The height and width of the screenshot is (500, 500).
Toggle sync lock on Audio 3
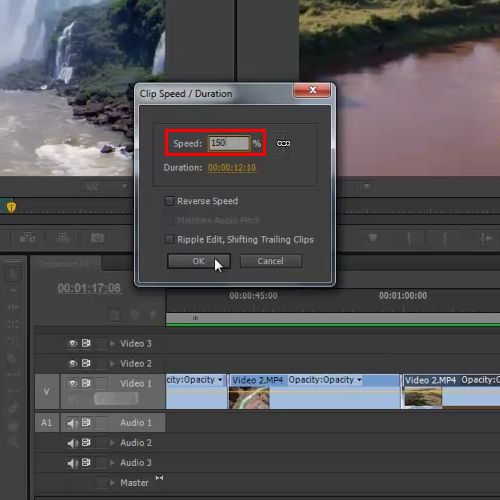(86, 462)
